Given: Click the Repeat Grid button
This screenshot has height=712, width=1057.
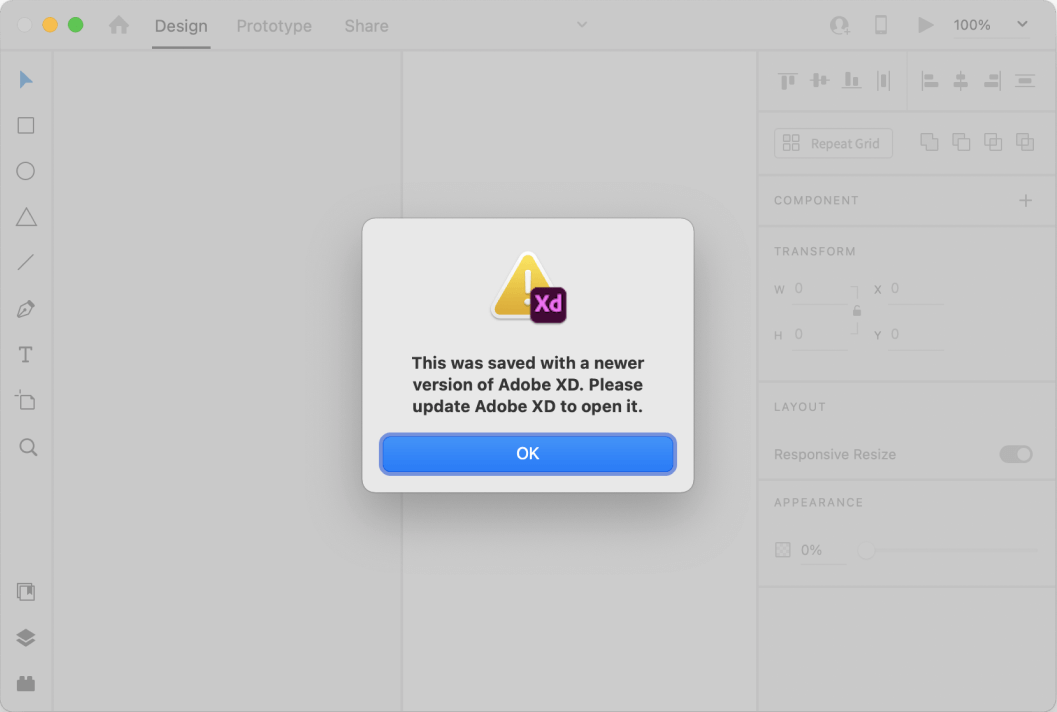Looking at the screenshot, I should [833, 143].
